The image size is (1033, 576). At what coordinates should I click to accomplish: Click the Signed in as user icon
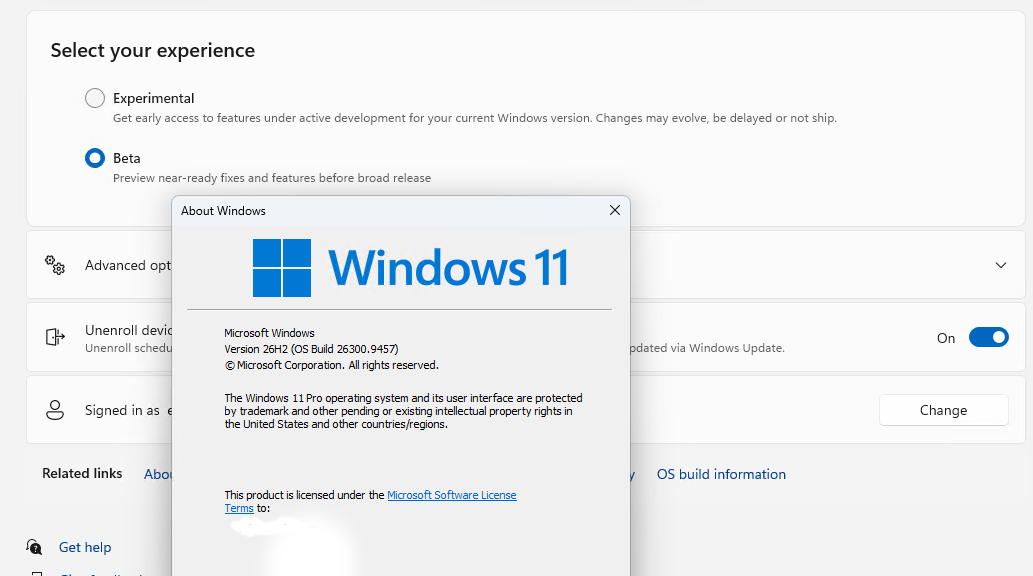click(x=55, y=410)
